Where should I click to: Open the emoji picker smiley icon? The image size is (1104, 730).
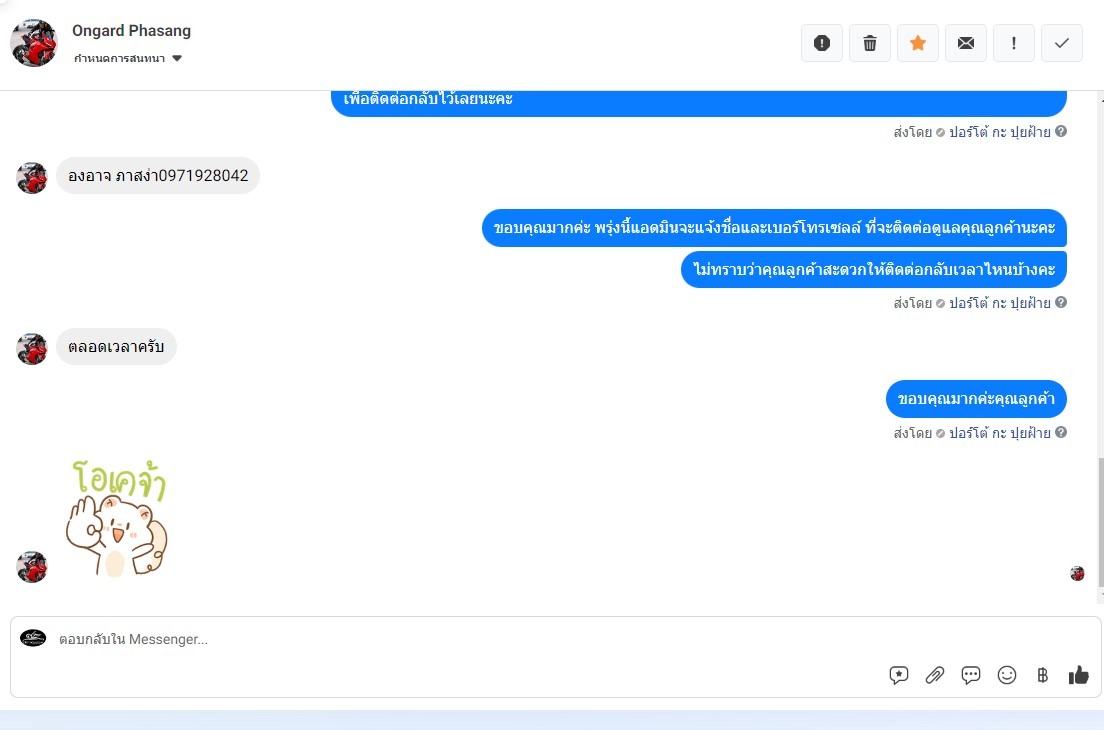tap(1007, 675)
